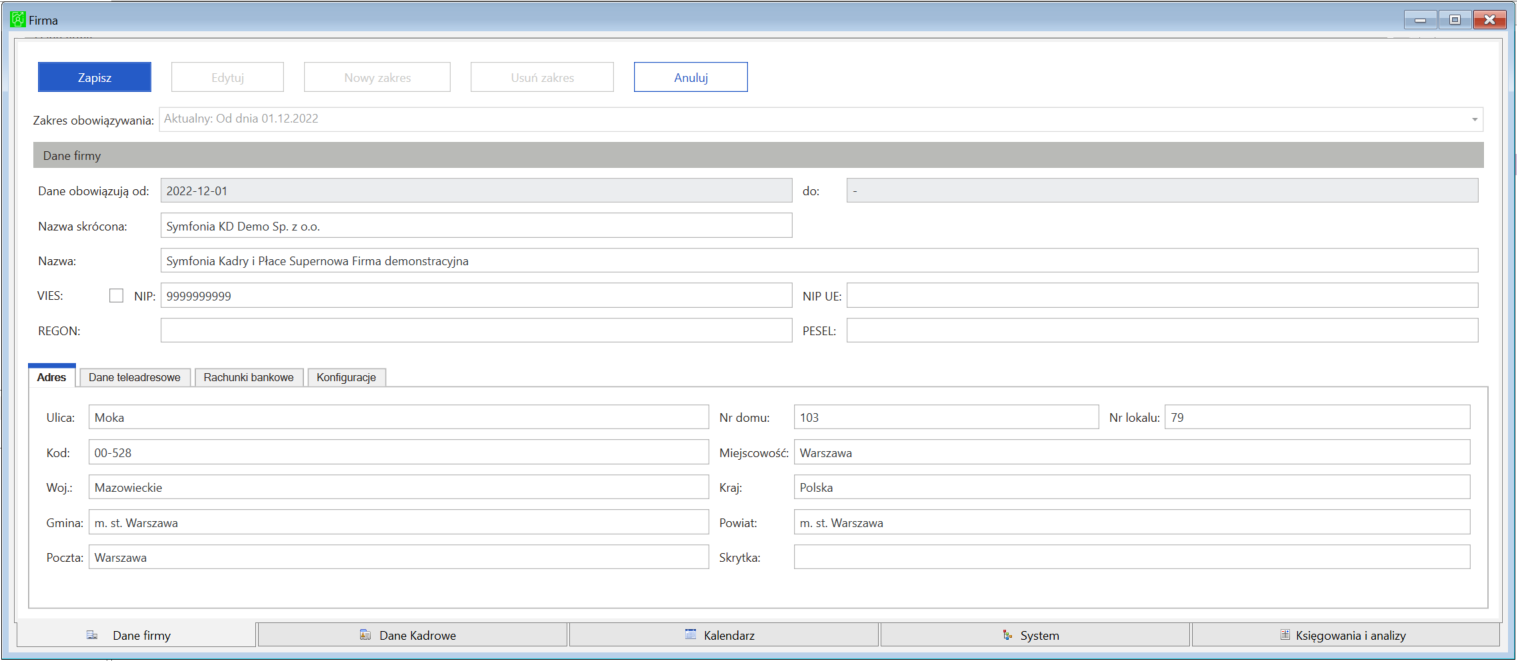The width and height of the screenshot is (1517, 661).
Task: Select the Konfiguracje tab
Action: click(x=346, y=377)
